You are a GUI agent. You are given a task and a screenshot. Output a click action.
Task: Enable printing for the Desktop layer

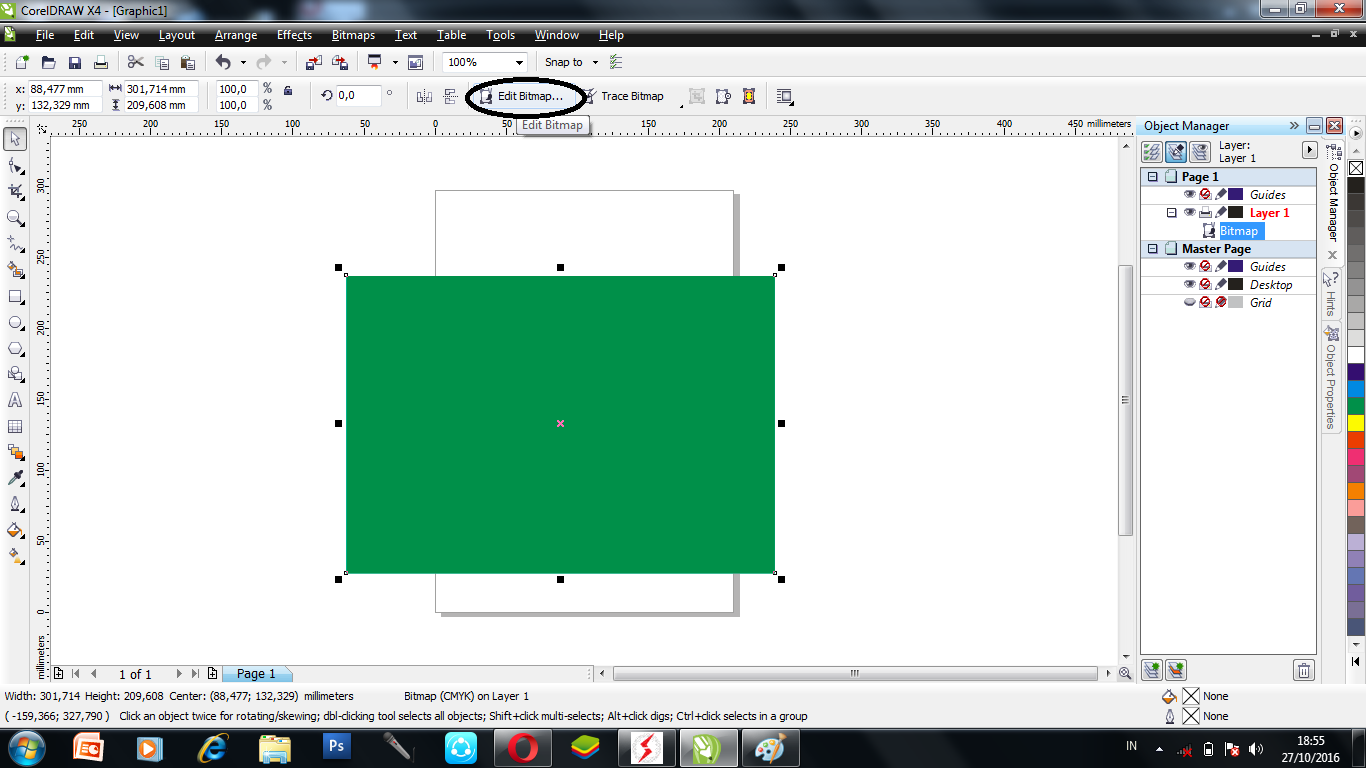(1205, 283)
